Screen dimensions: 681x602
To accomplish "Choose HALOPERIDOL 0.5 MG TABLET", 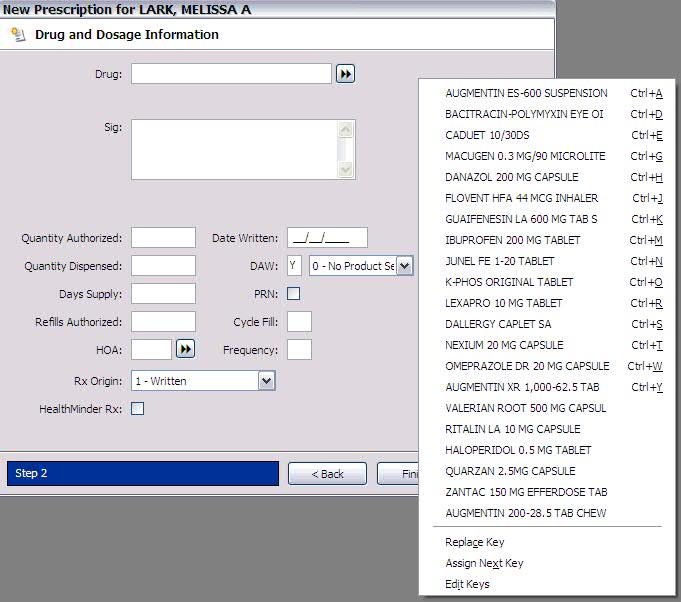I will [x=547, y=450].
